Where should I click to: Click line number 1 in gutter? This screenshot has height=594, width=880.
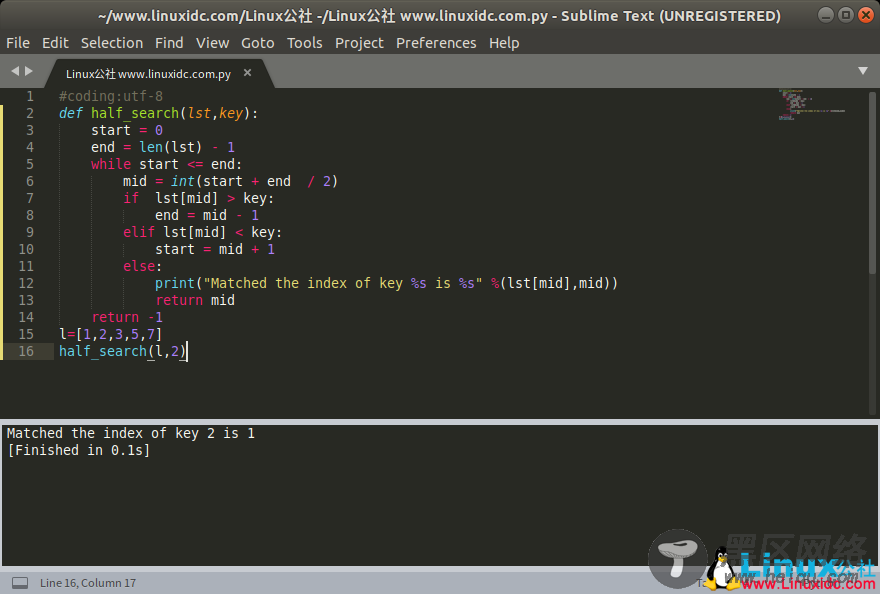click(30, 97)
